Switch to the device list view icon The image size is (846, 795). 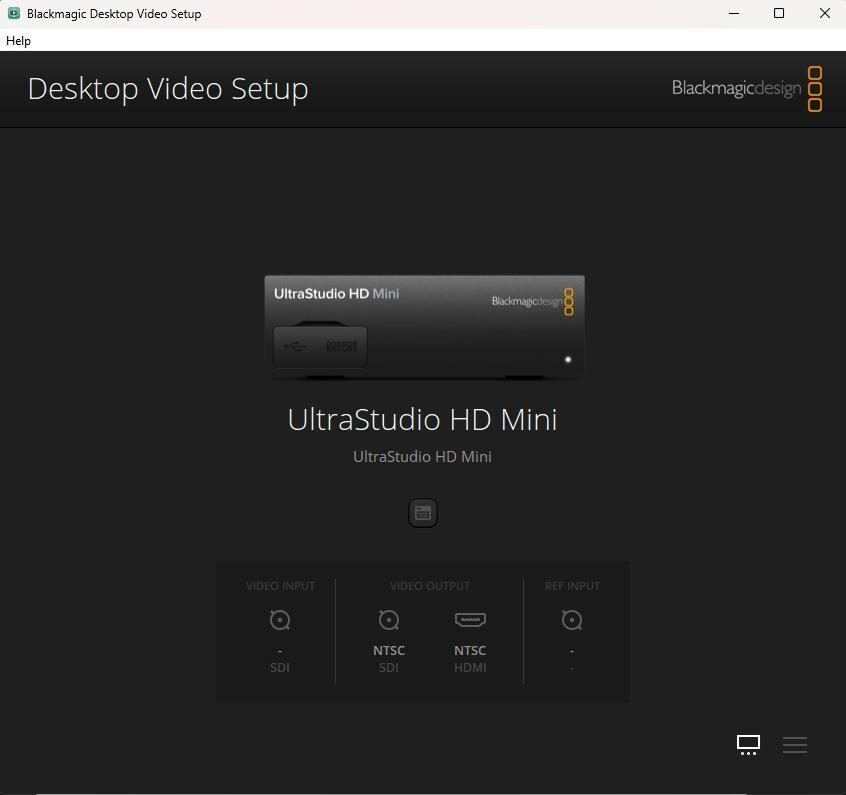click(794, 745)
